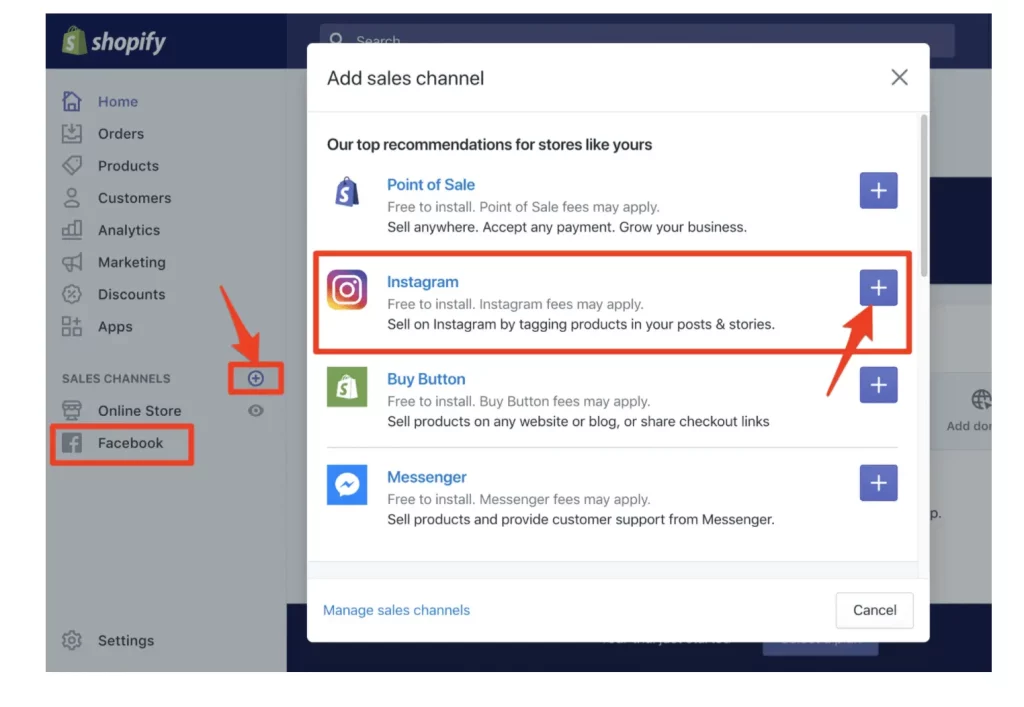Click 'Free to install. Buy Button fees may apply.'
Image resolution: width=1024 pixels, height=707 pixels.
[x=519, y=401]
